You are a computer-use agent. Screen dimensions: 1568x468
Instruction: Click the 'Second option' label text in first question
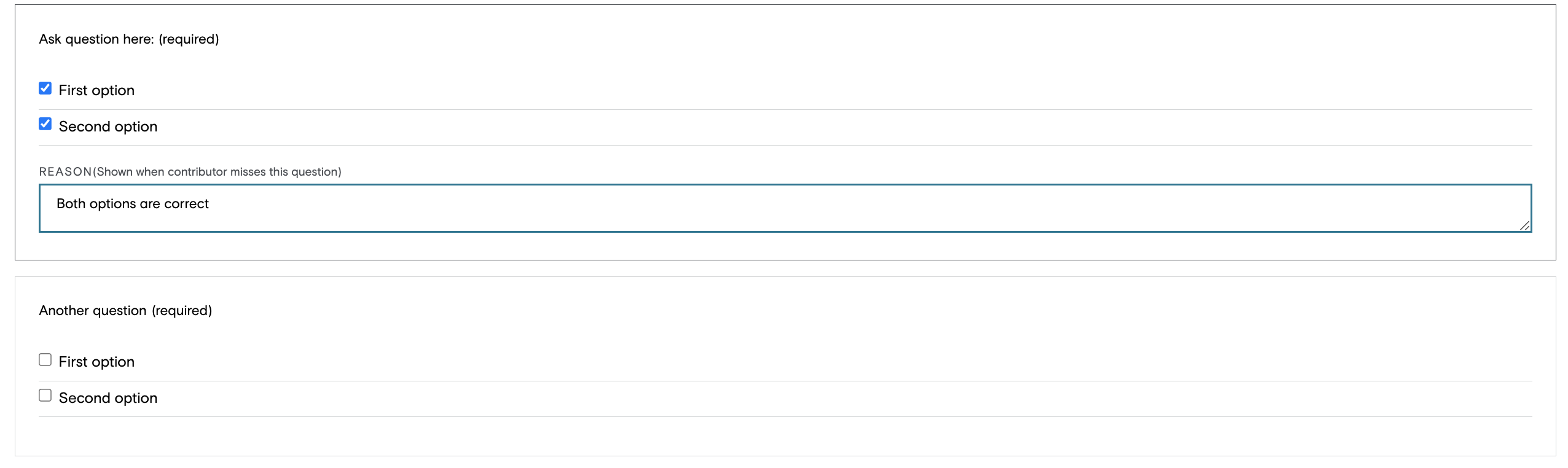pos(108,127)
